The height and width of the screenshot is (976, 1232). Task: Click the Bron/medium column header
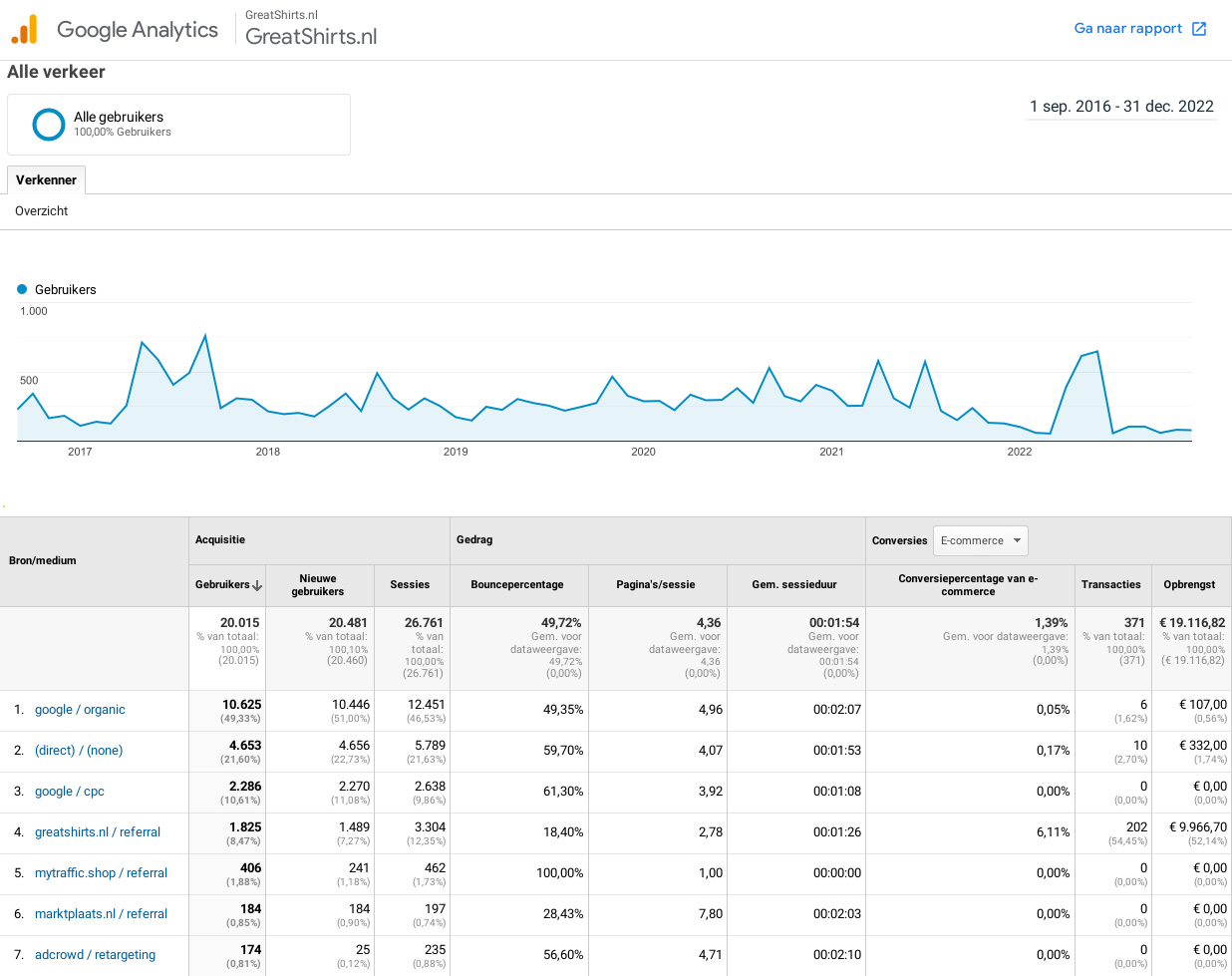43,560
